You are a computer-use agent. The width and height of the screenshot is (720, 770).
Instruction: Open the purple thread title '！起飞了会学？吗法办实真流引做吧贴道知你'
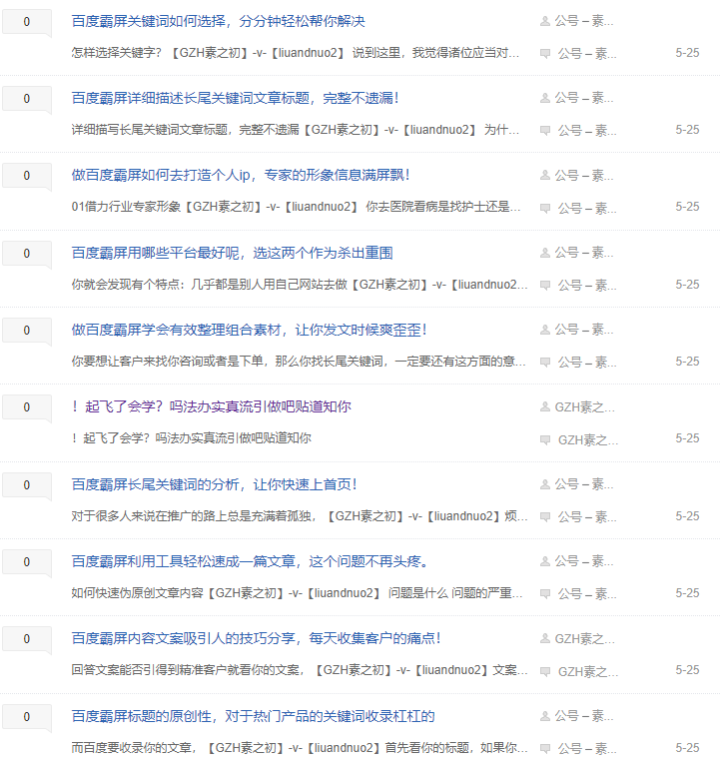[211, 407]
